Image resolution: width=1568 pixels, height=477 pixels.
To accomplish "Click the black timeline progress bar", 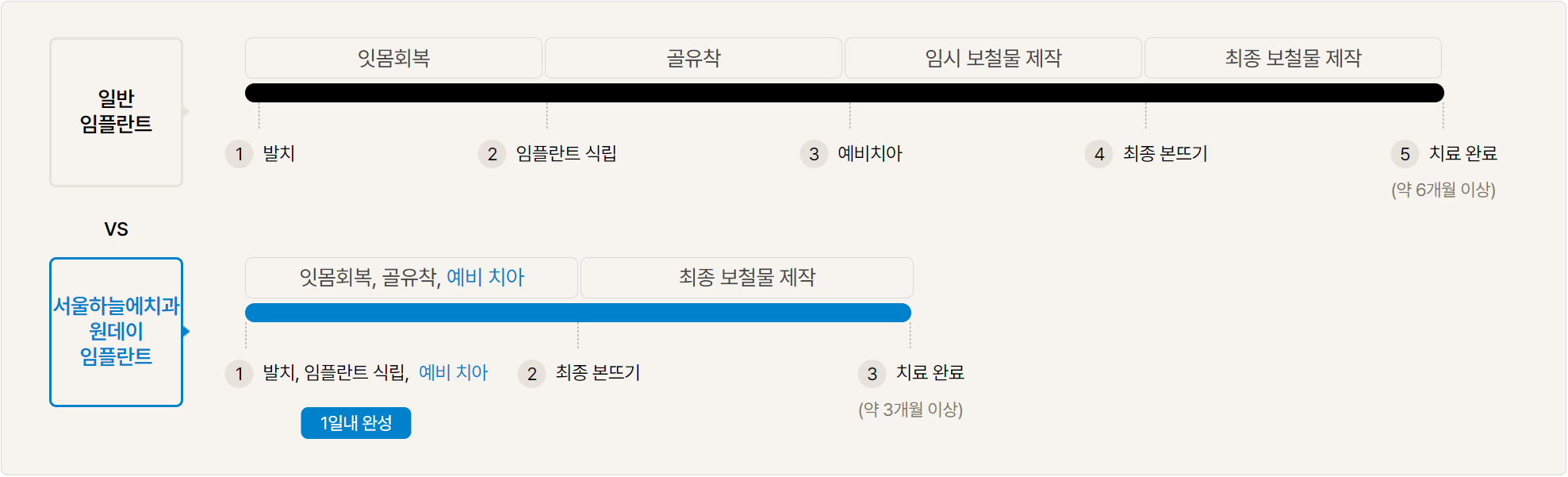I will (844, 93).
